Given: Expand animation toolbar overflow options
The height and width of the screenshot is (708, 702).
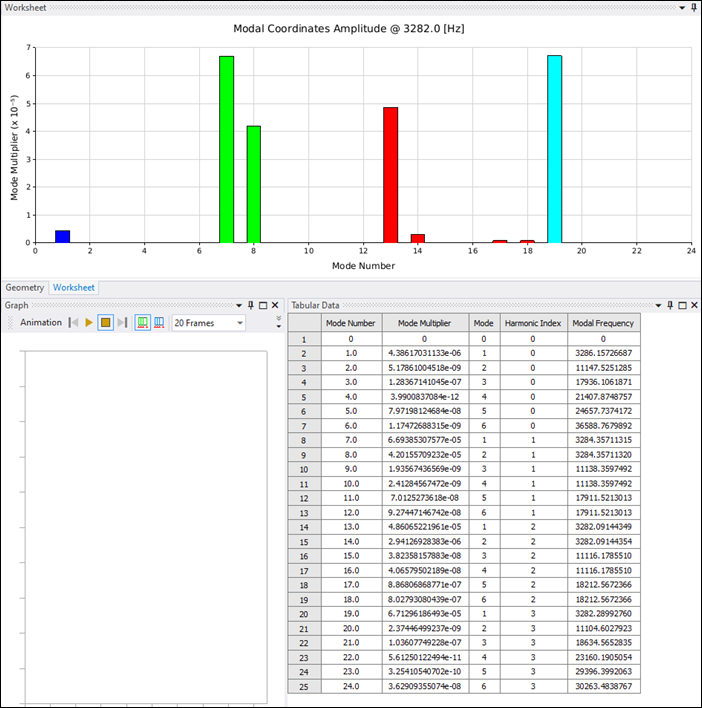Looking at the screenshot, I should point(279,322).
